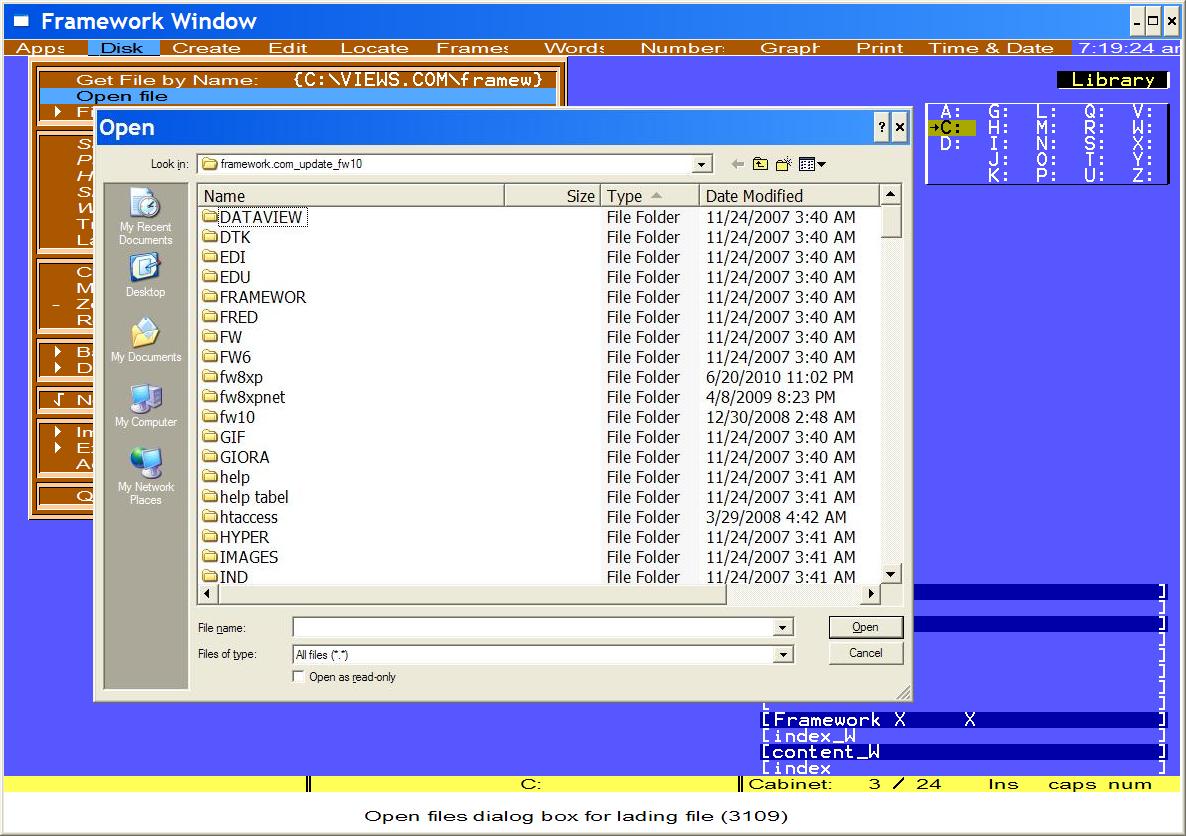Screen dimensions: 1186x836
Task: Select the DATAVIEW folder icon
Action: click(x=210, y=217)
